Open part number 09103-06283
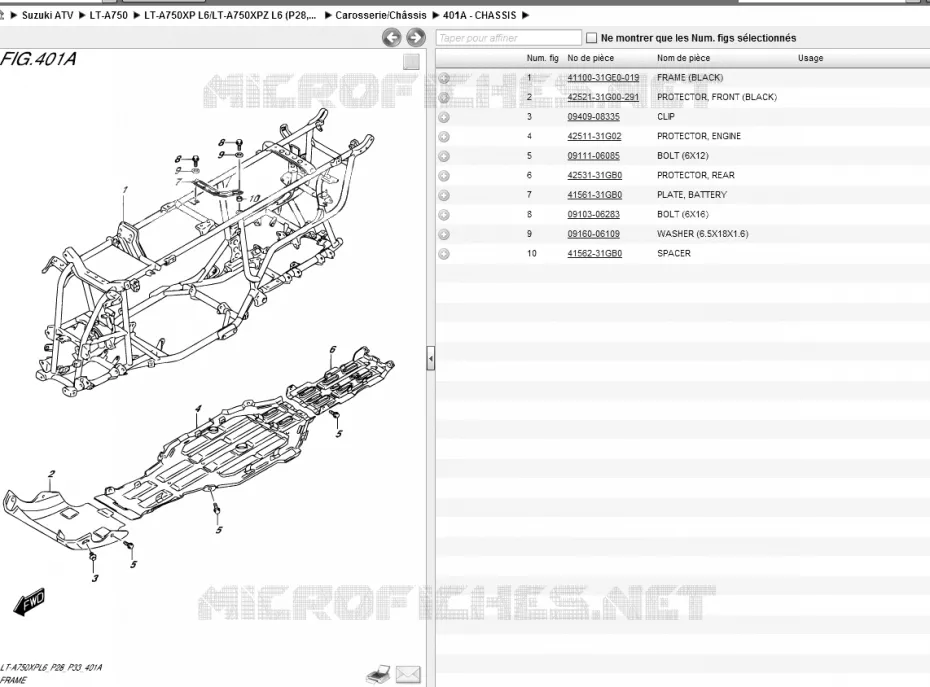The image size is (930, 687). pyautogui.click(x=593, y=215)
